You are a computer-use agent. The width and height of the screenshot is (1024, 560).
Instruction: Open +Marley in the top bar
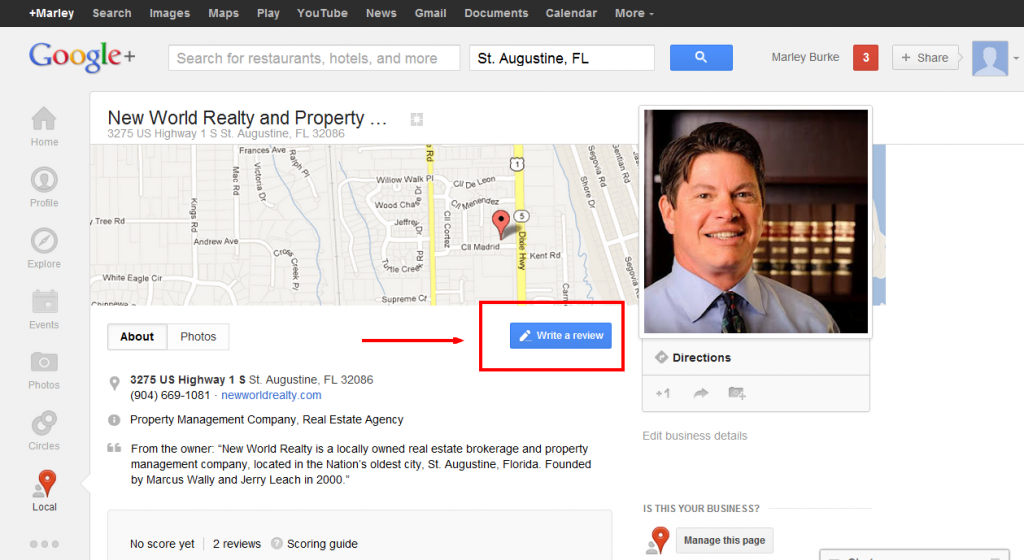point(52,13)
